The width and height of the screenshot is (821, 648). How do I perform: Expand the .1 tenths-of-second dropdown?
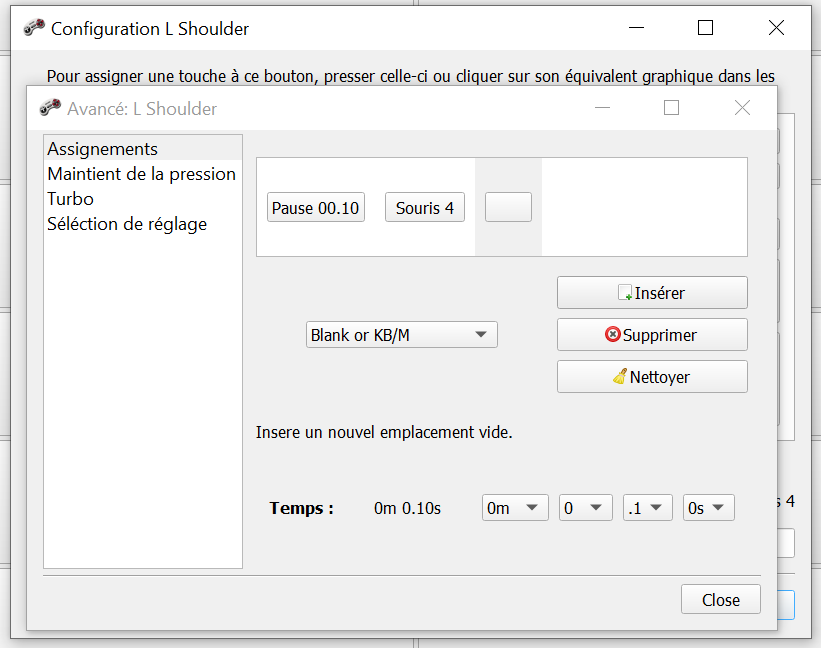pos(646,508)
